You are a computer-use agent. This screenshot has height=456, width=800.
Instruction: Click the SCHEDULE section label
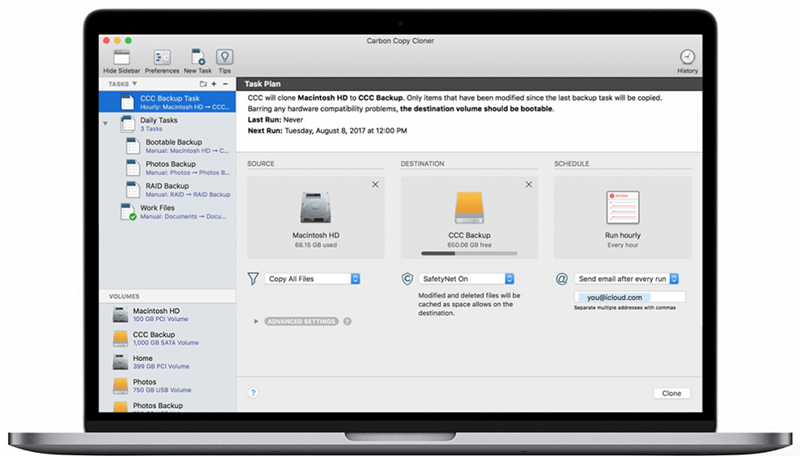pos(572,164)
